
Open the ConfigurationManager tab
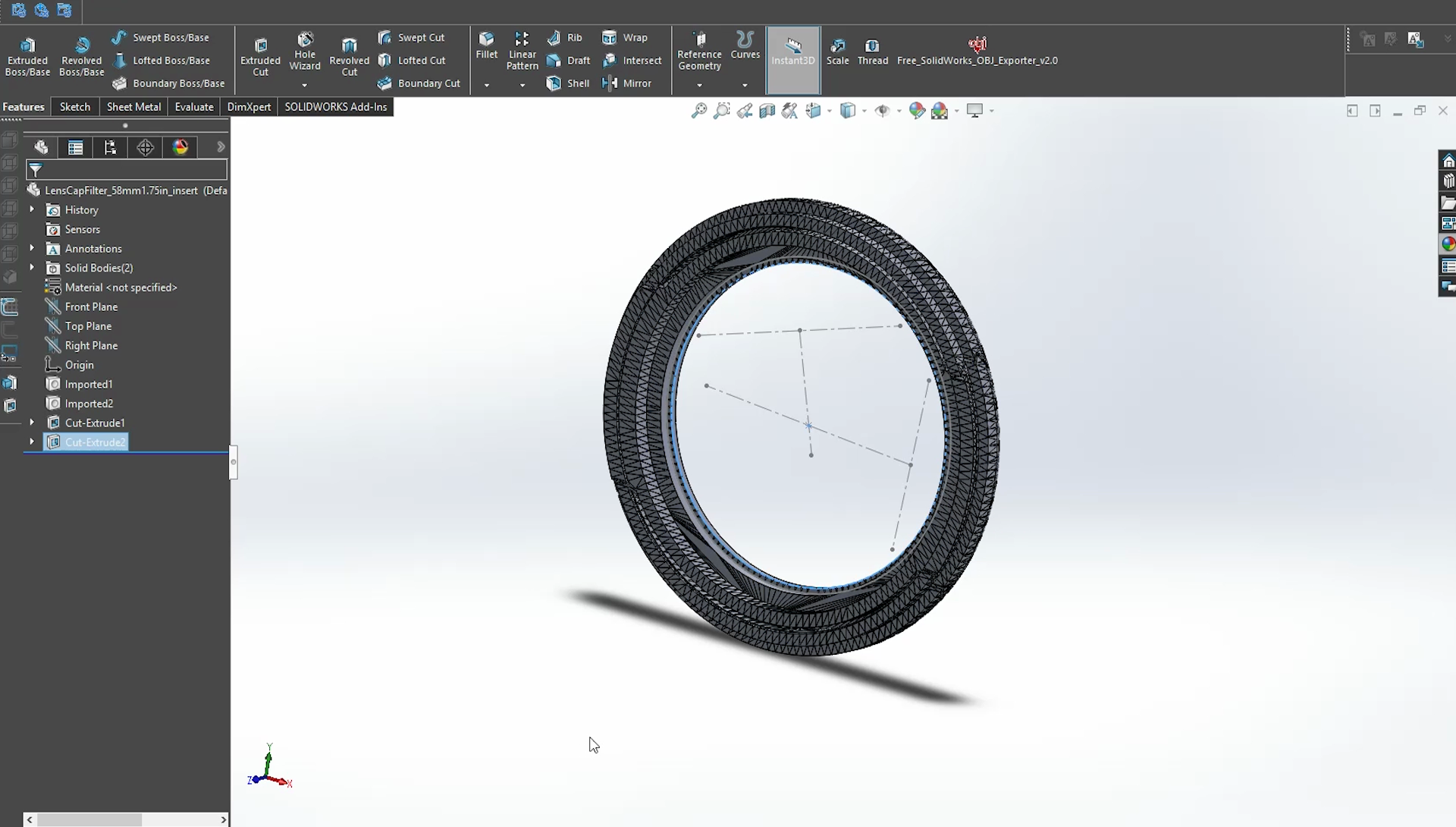coord(110,147)
